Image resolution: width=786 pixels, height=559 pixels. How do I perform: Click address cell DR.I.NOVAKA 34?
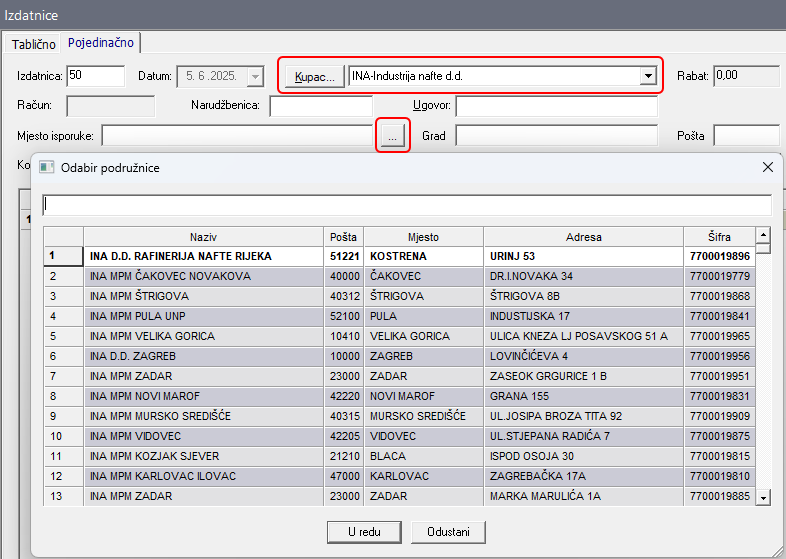(x=584, y=276)
